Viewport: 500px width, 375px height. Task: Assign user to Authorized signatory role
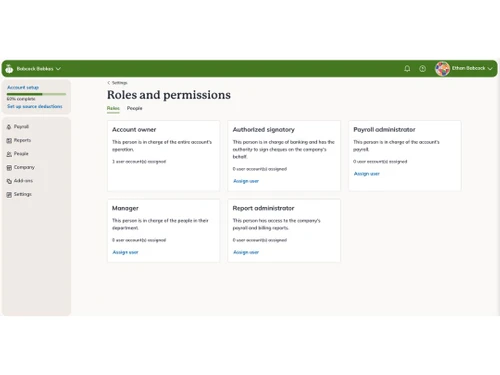click(246, 181)
